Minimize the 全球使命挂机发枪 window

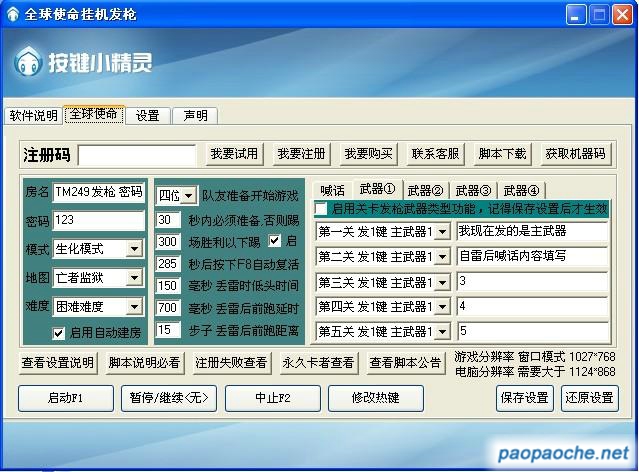pos(576,15)
